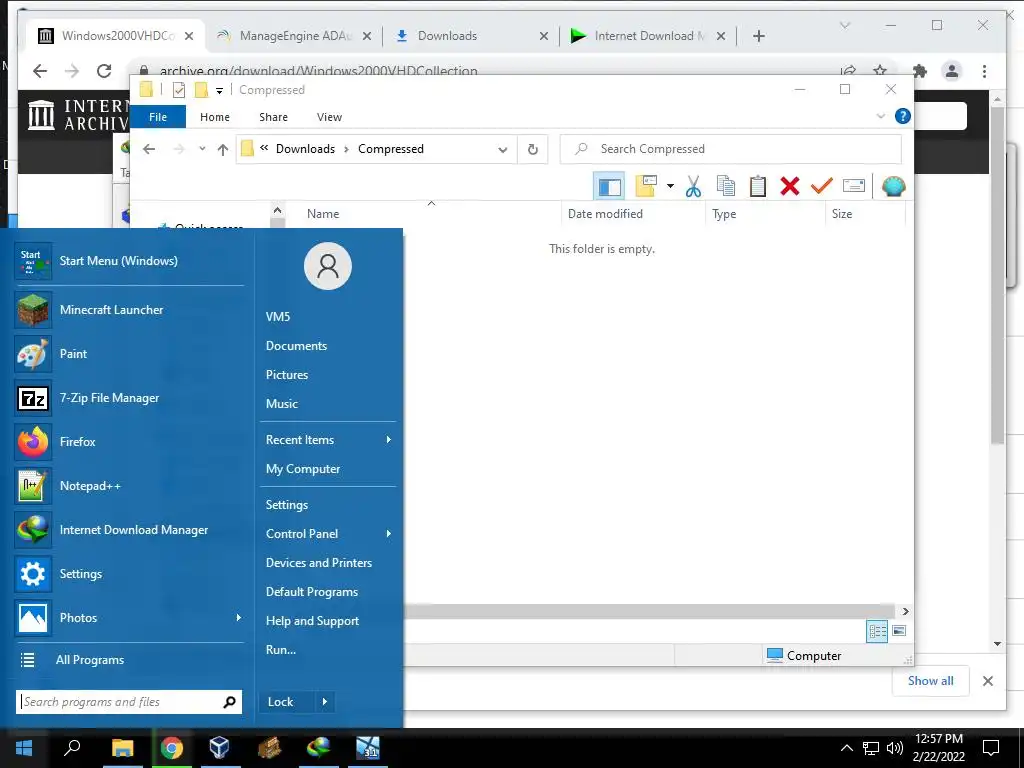
Task: Sort by Date modified column header
Action: [605, 214]
